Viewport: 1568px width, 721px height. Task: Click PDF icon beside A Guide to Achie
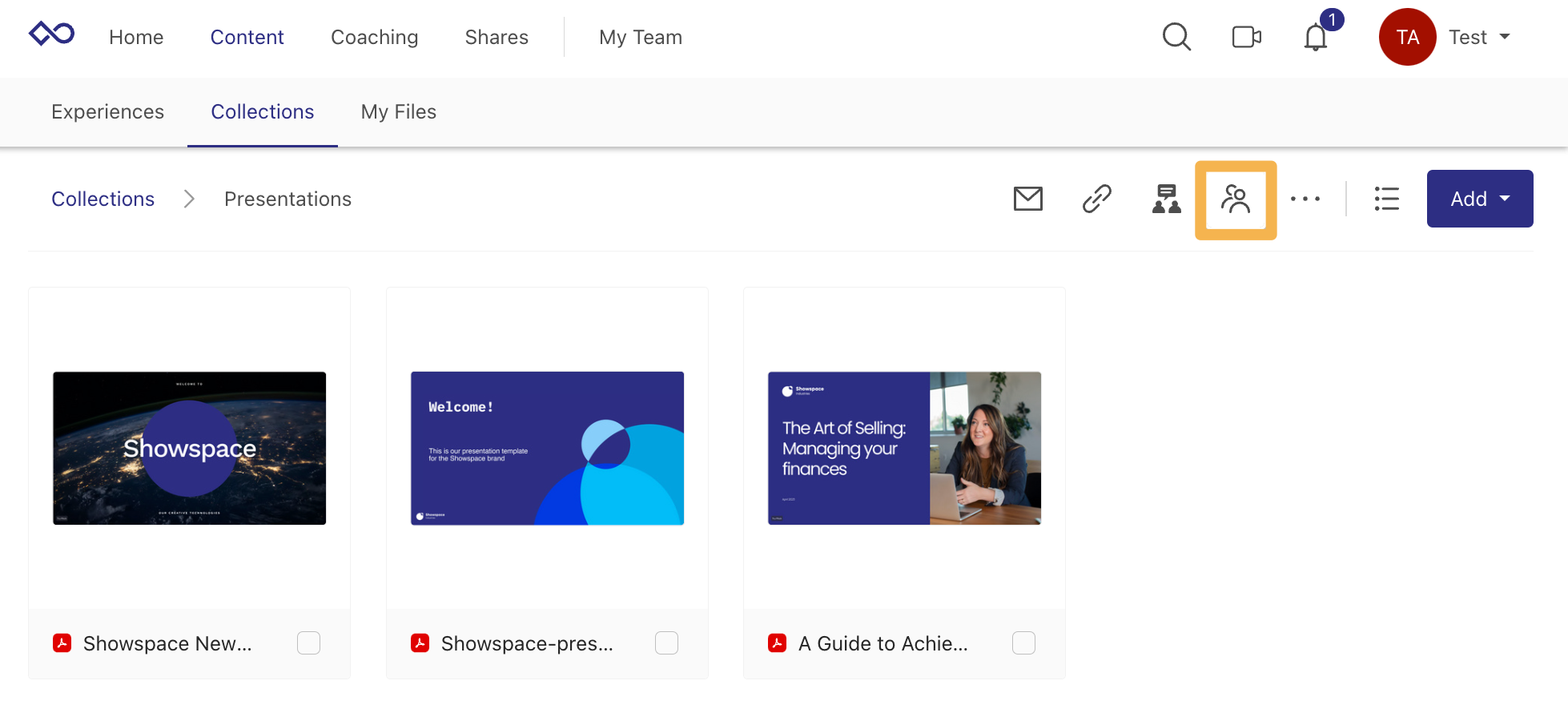coord(777,642)
